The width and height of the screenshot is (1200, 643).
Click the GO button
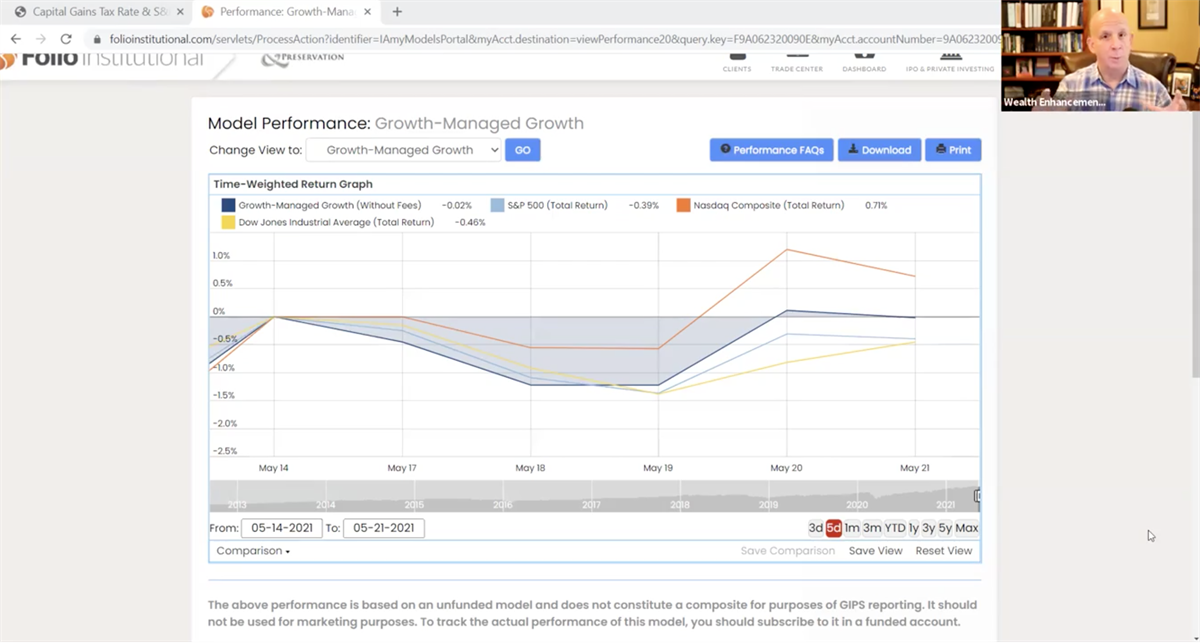(x=522, y=150)
